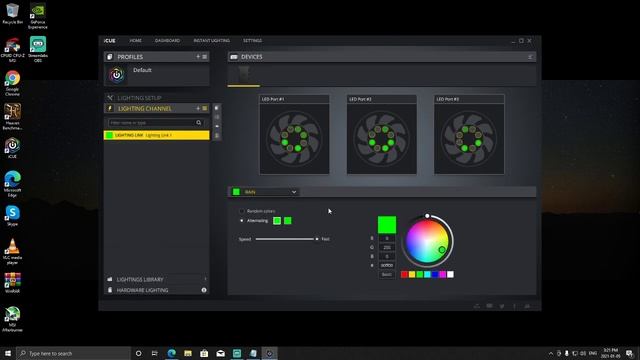
Task: Click the large green color preview
Action: 387,225
